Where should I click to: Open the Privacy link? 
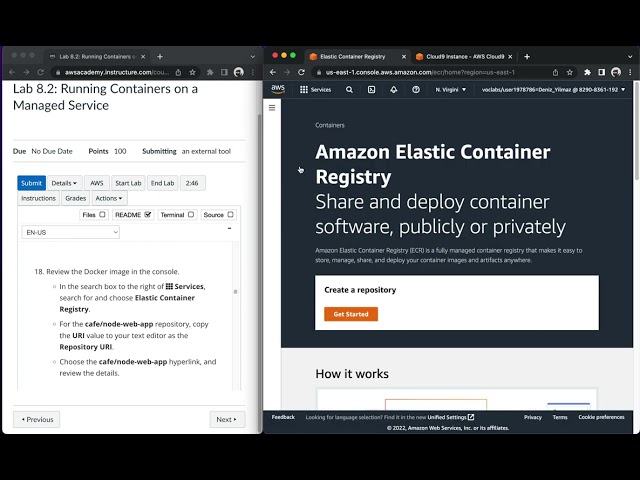[533, 417]
